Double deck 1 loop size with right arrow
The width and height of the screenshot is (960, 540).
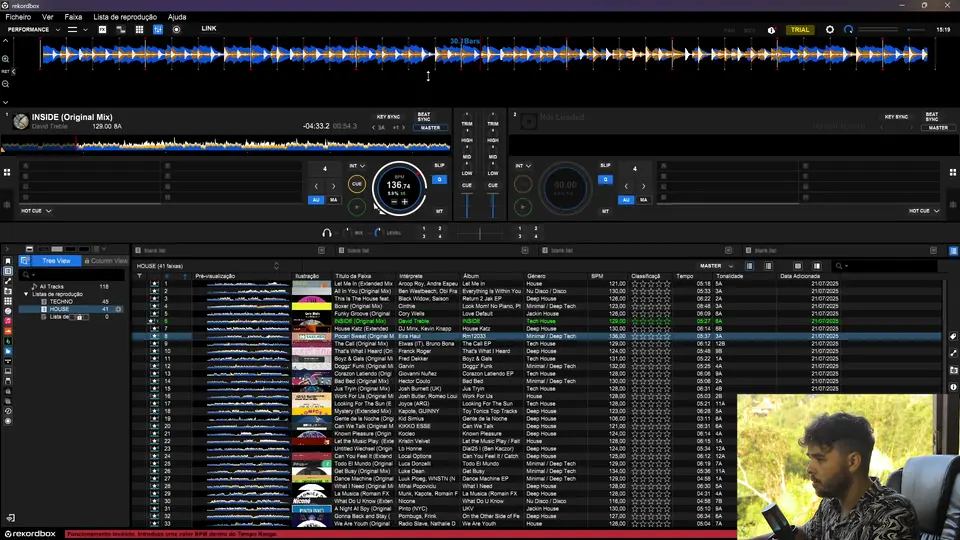coord(334,186)
